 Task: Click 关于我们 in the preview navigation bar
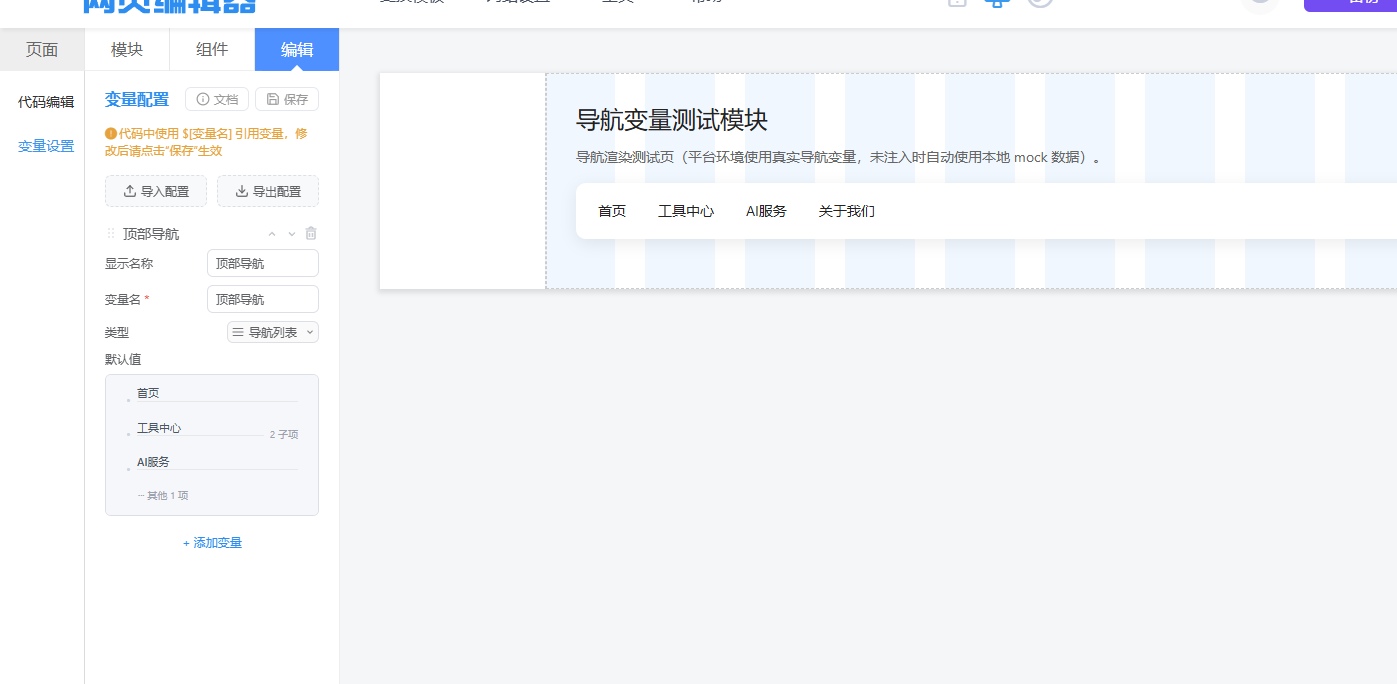click(x=847, y=211)
